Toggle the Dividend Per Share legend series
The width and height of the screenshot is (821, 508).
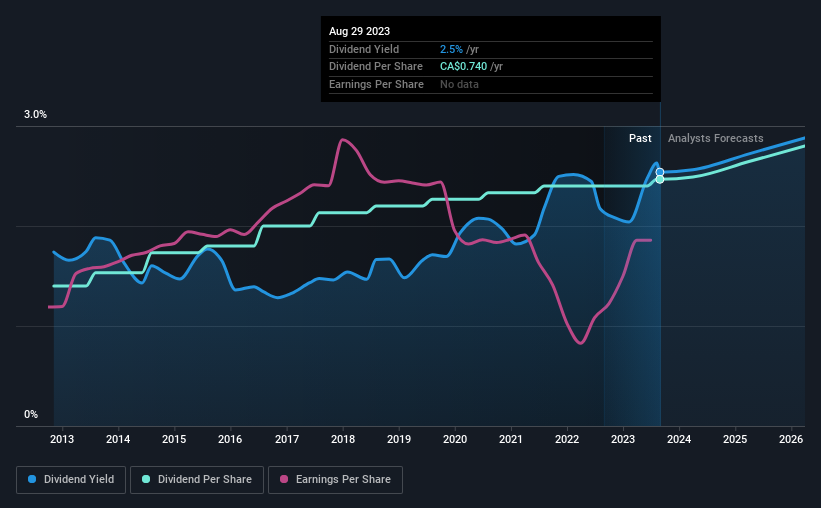click(x=197, y=479)
